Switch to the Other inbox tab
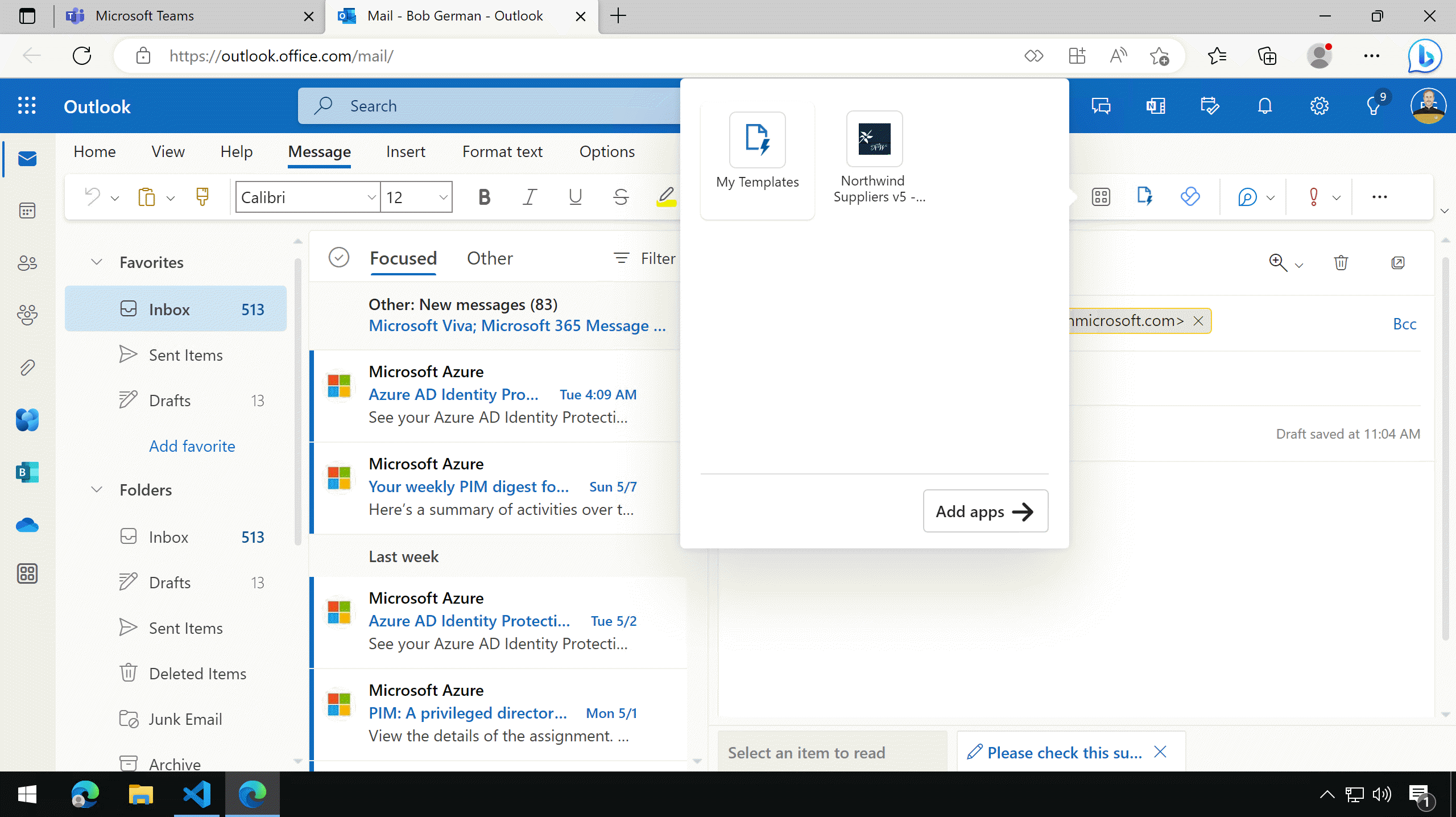Viewport: 1456px width, 817px height. point(490,258)
